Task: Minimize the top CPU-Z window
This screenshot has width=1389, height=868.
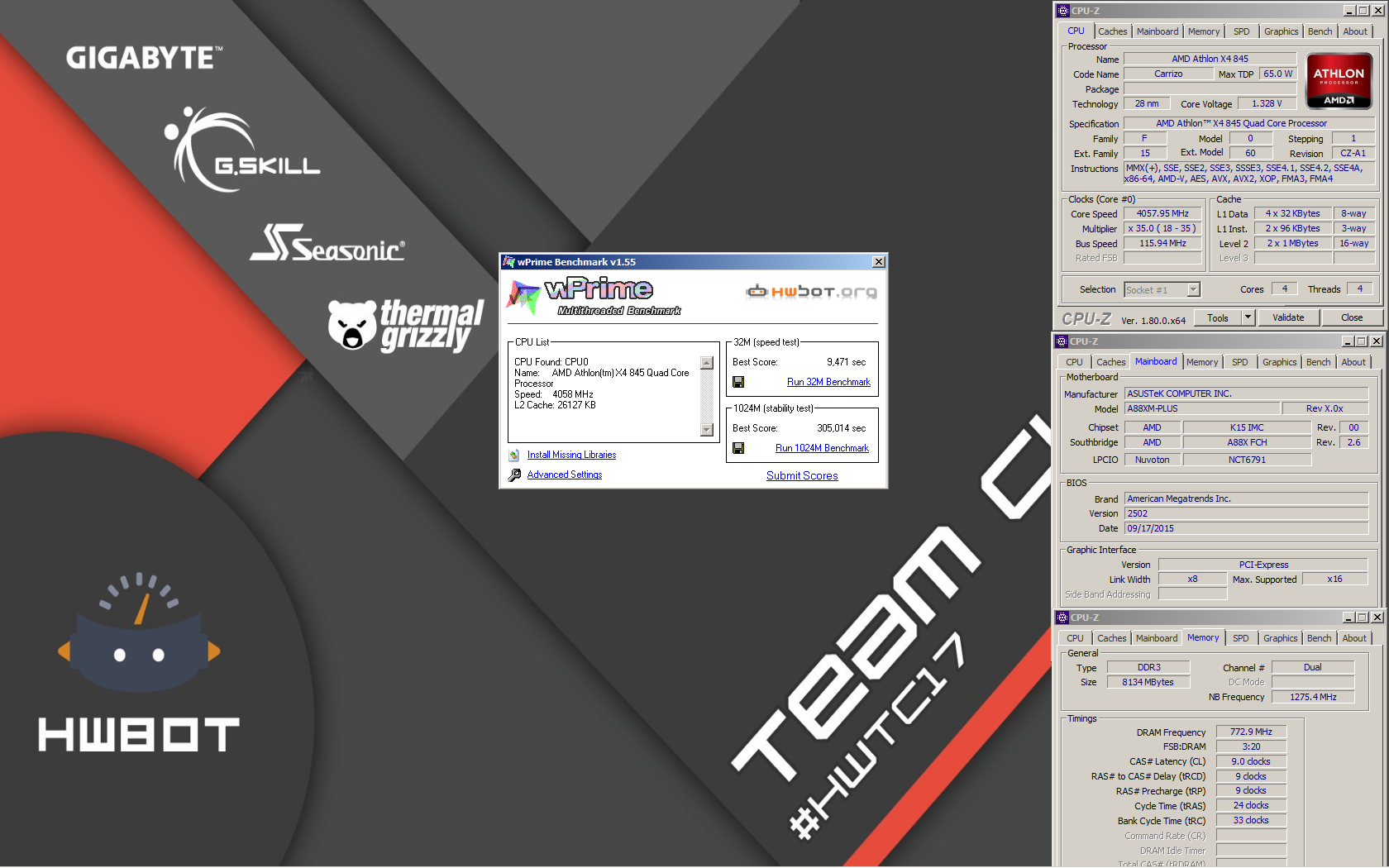Action: pyautogui.click(x=1349, y=11)
